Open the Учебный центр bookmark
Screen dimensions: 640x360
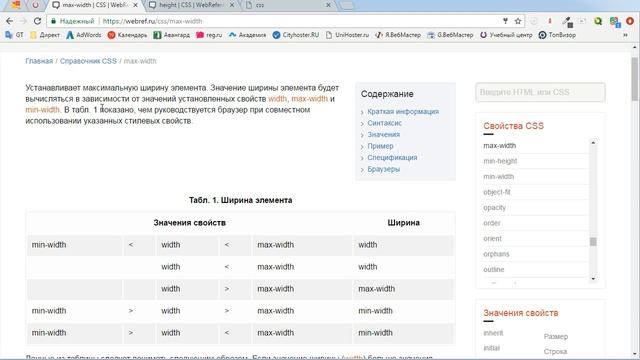(506, 35)
